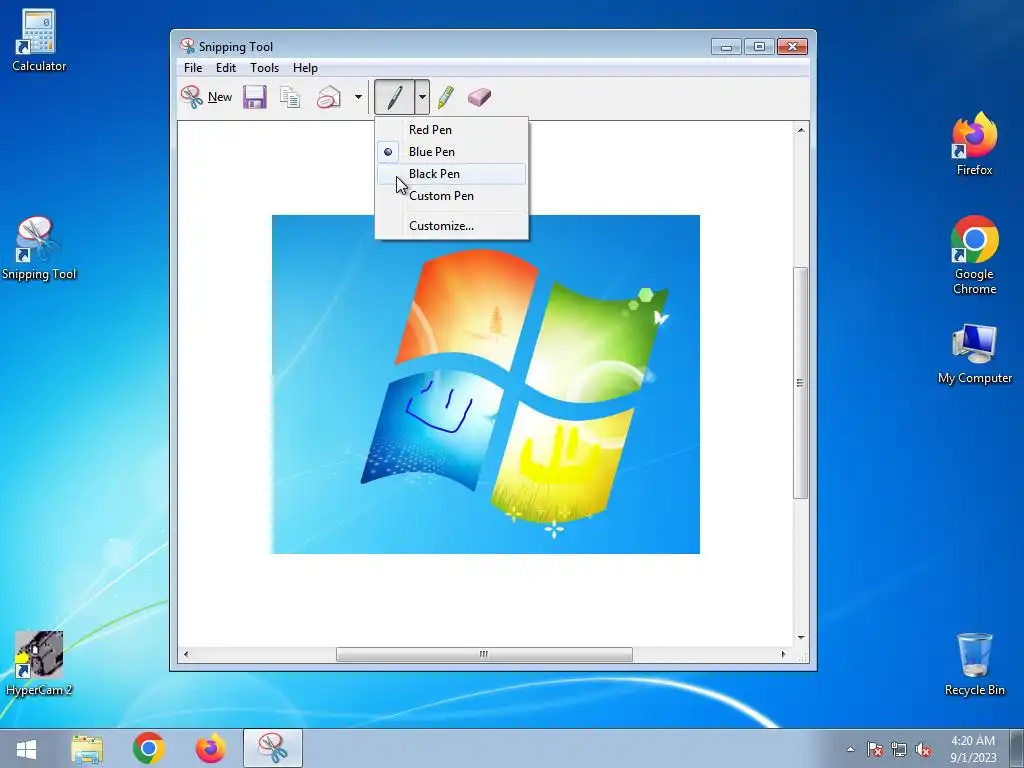The width and height of the screenshot is (1024, 768).
Task: Click the horizontal scrollbar right arrow
Action: click(x=783, y=654)
